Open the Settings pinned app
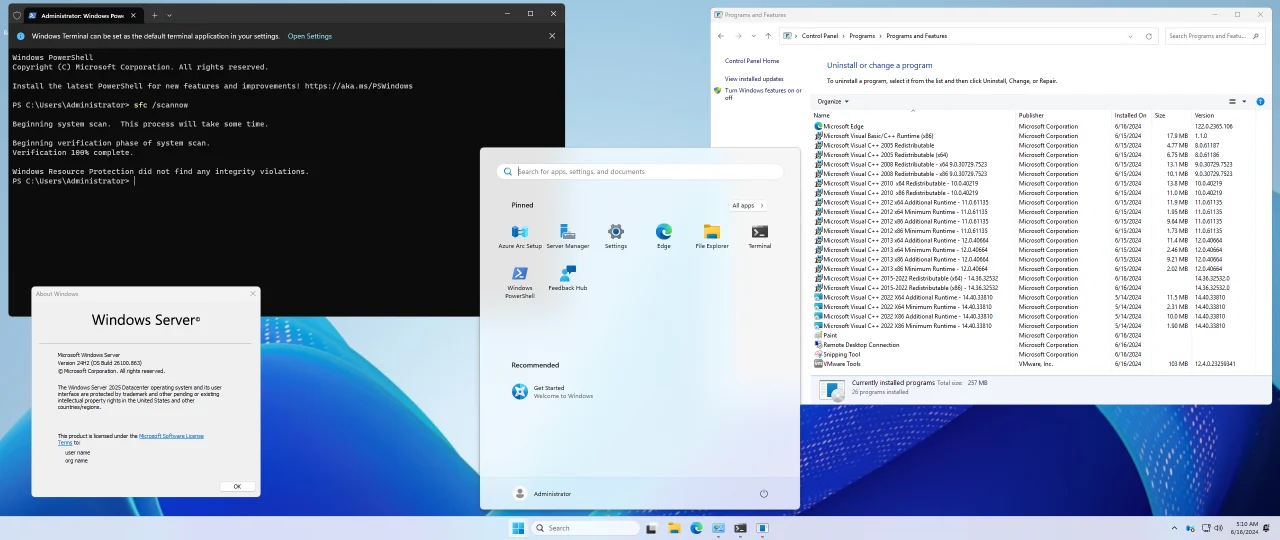 pyautogui.click(x=616, y=236)
